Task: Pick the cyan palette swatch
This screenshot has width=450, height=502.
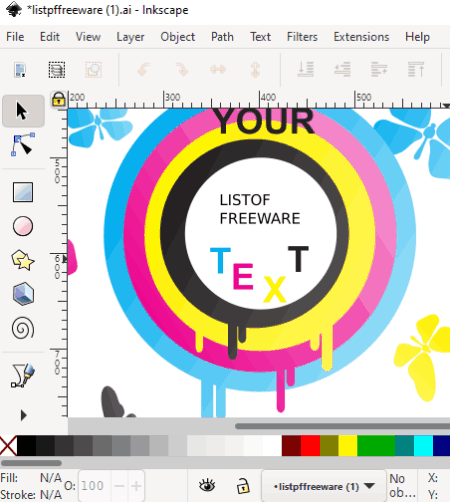Action: tap(423, 445)
